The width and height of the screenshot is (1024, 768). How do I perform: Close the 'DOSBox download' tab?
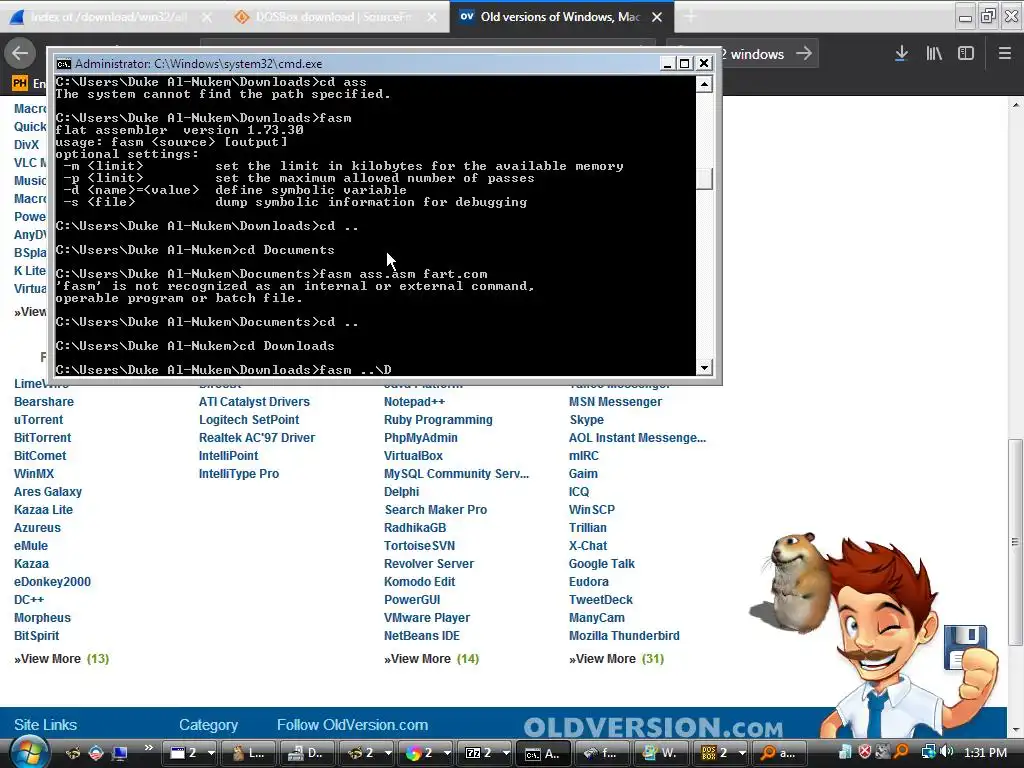tap(432, 17)
